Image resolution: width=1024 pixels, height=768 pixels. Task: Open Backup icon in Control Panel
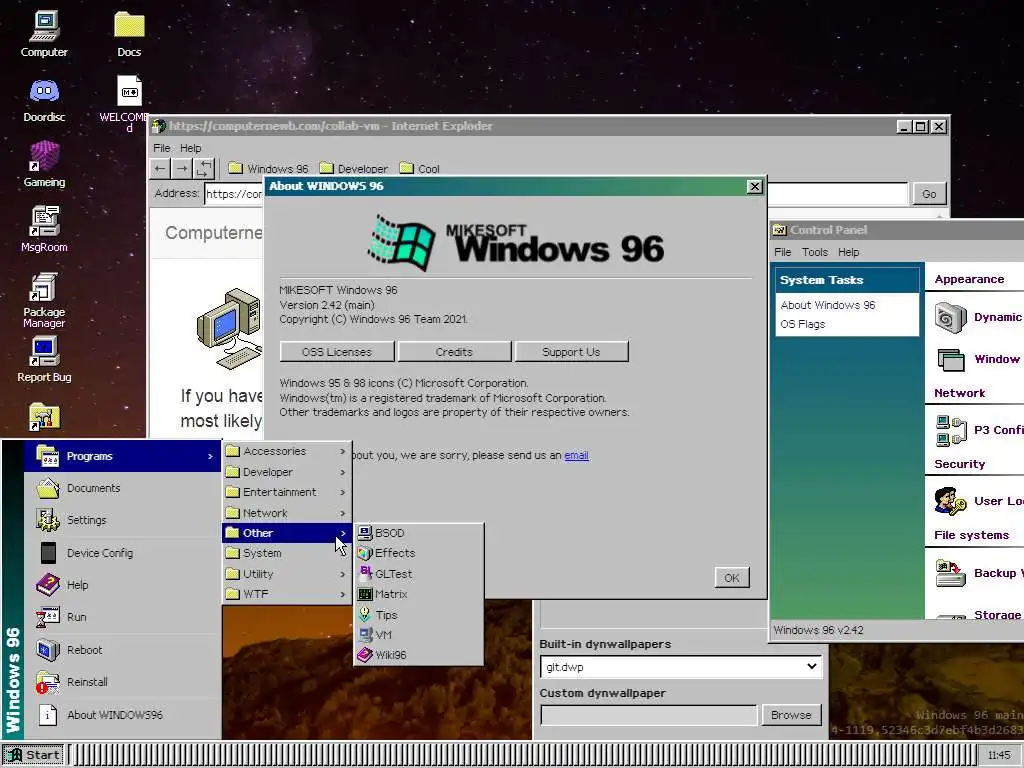(951, 573)
